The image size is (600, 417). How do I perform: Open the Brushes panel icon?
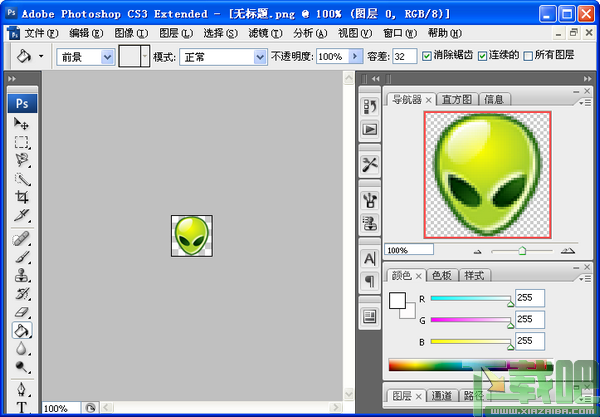click(x=370, y=200)
